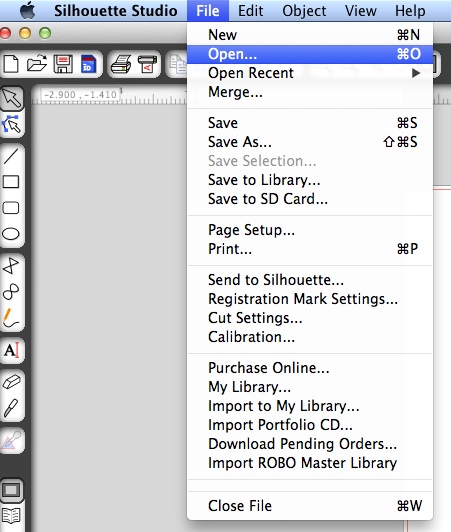Choose Open... from File menu
The height and width of the screenshot is (532, 451).
(x=310, y=54)
